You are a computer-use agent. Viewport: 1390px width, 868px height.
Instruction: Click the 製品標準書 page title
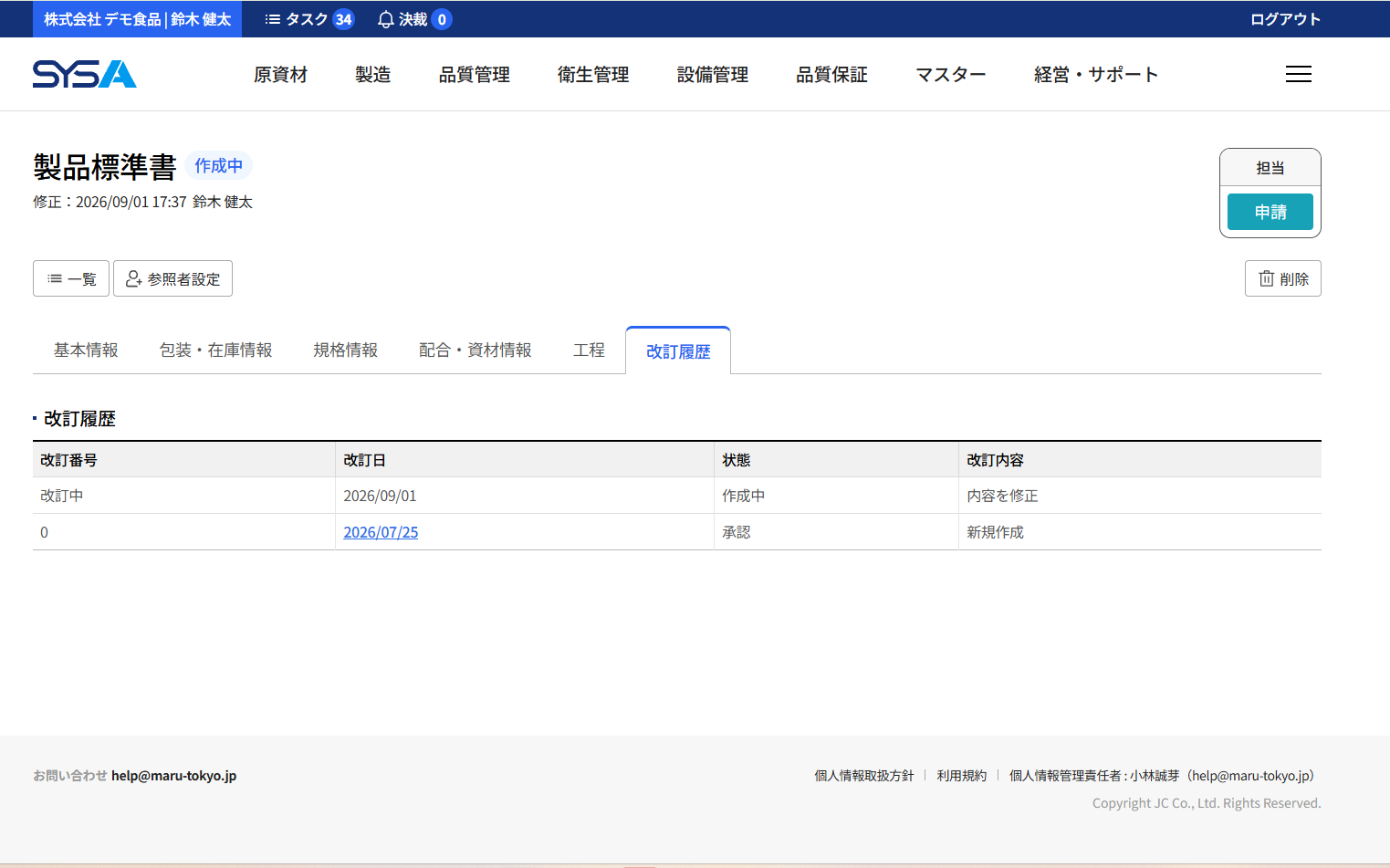point(105,167)
